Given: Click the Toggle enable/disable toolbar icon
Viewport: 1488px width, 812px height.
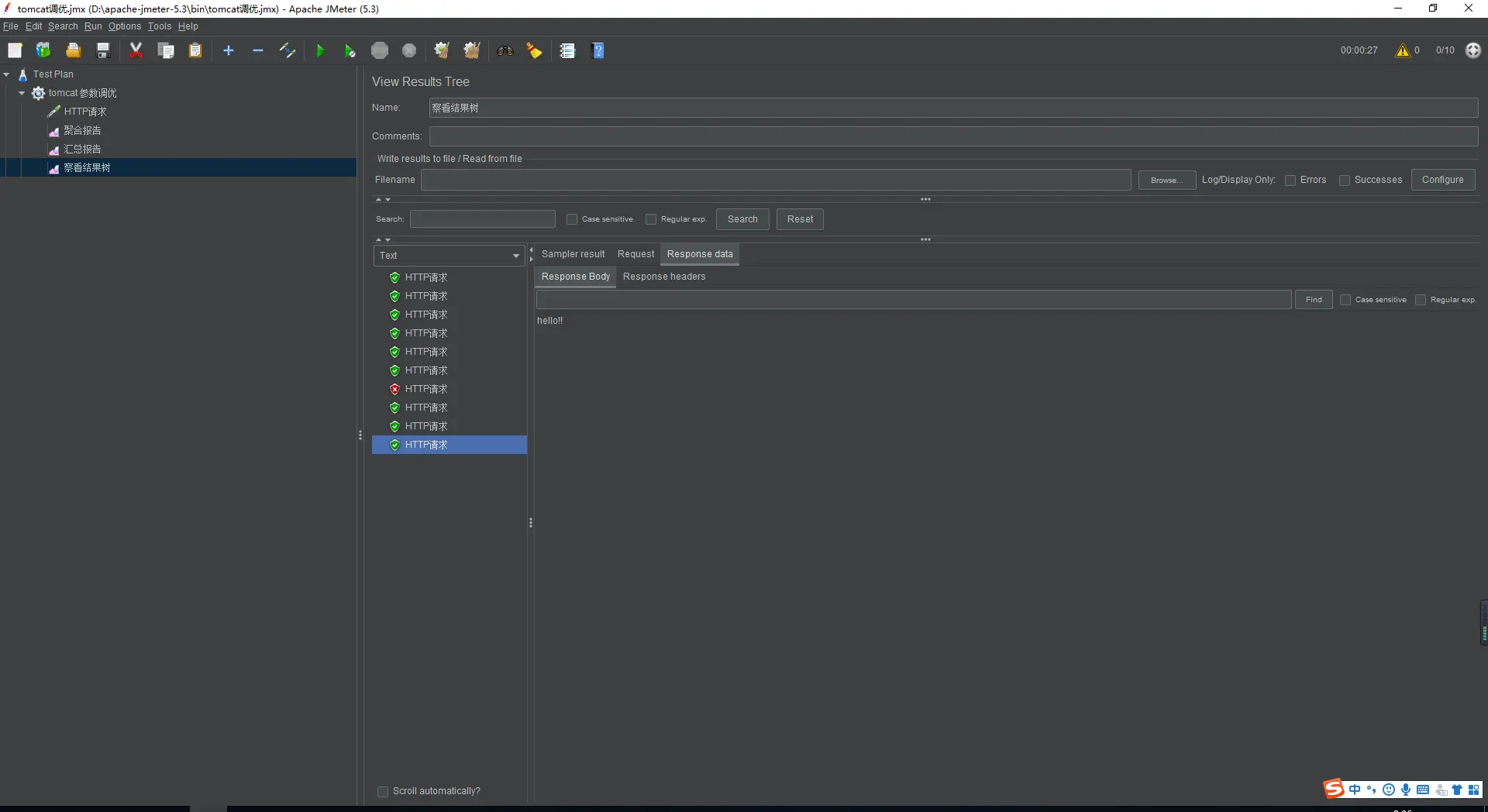Looking at the screenshot, I should coord(288,50).
